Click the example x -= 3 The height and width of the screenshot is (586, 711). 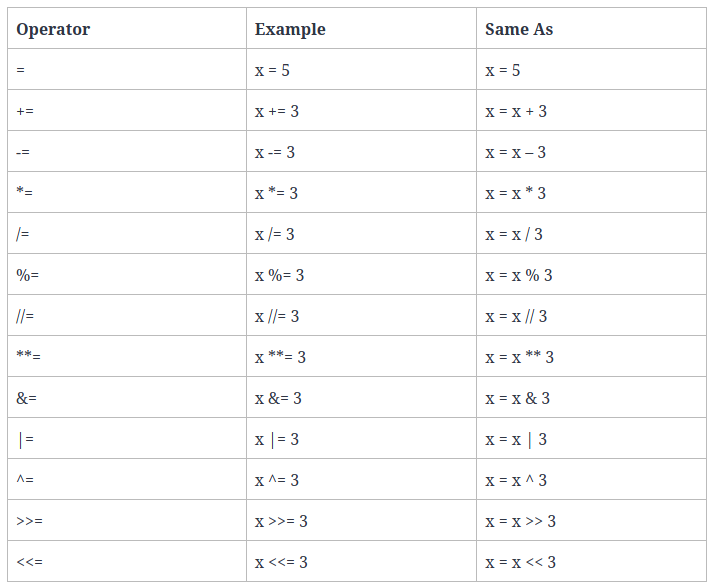point(275,152)
